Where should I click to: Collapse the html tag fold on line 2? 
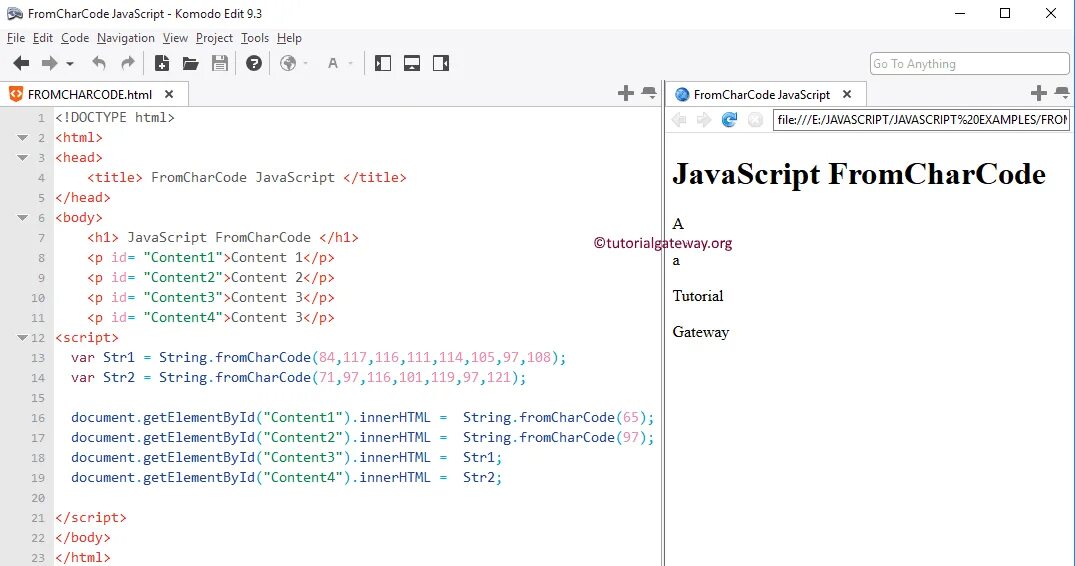tap(23, 138)
